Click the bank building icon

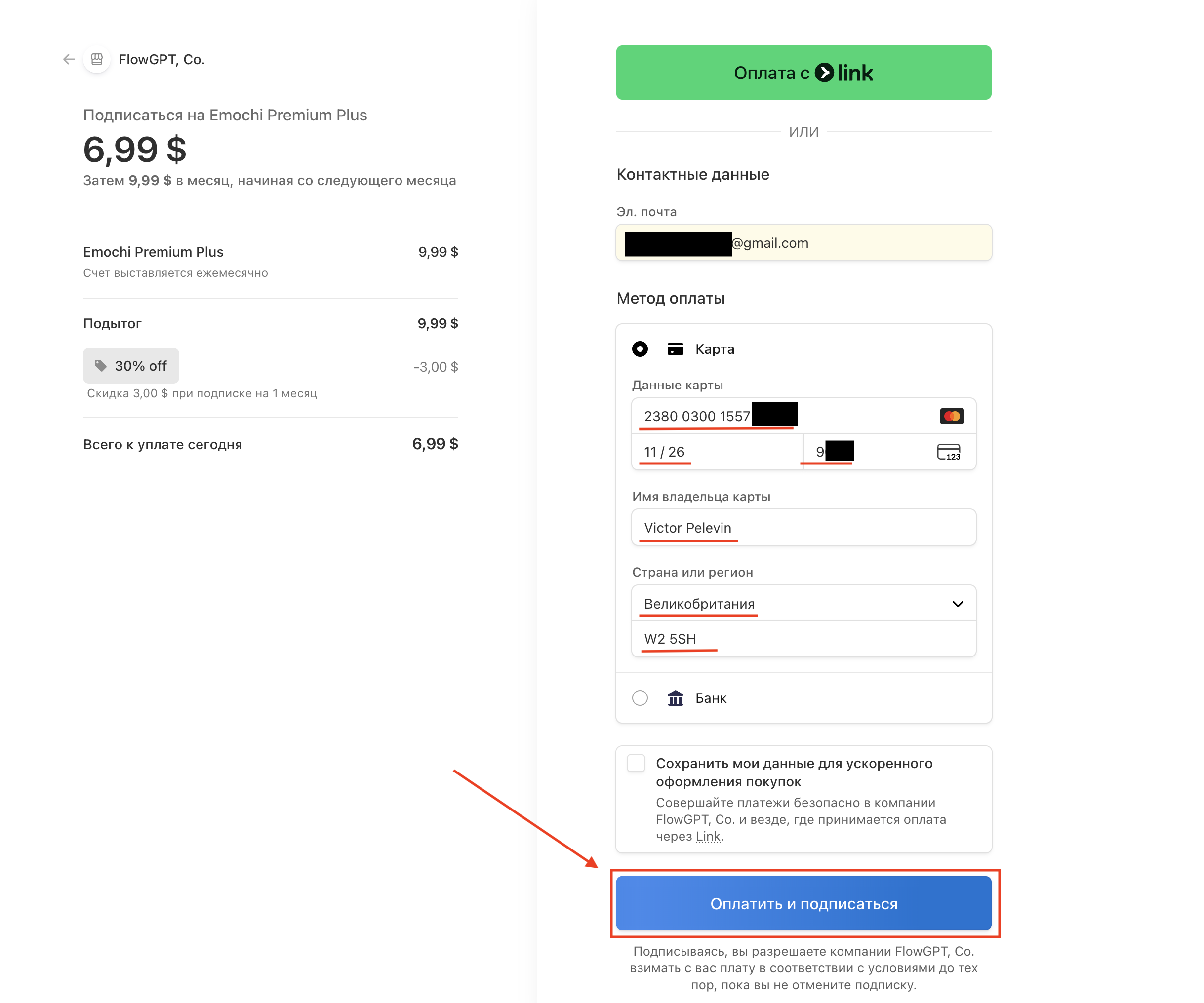click(676, 698)
